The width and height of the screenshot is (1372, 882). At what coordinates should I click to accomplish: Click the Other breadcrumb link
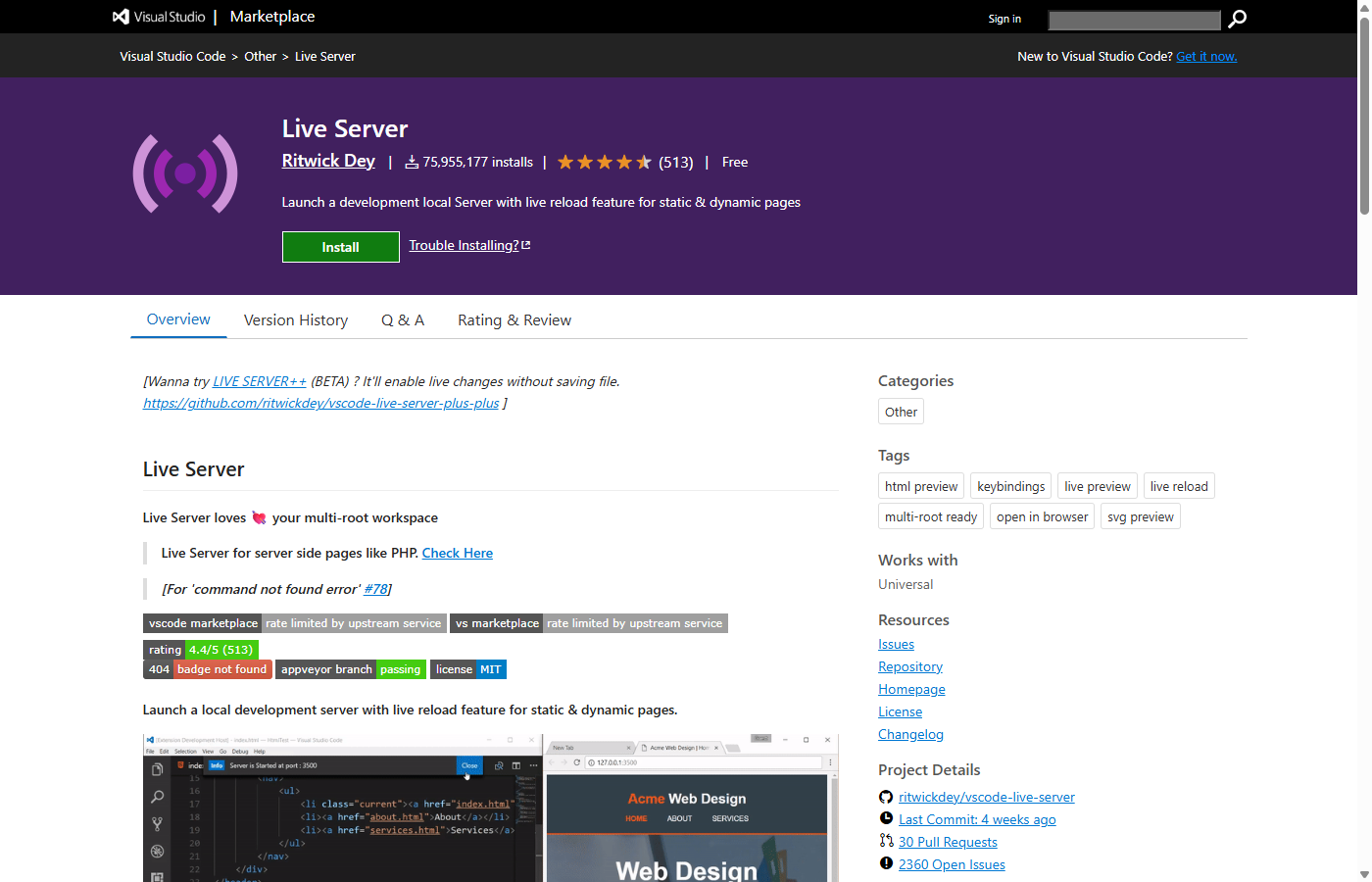click(x=261, y=56)
